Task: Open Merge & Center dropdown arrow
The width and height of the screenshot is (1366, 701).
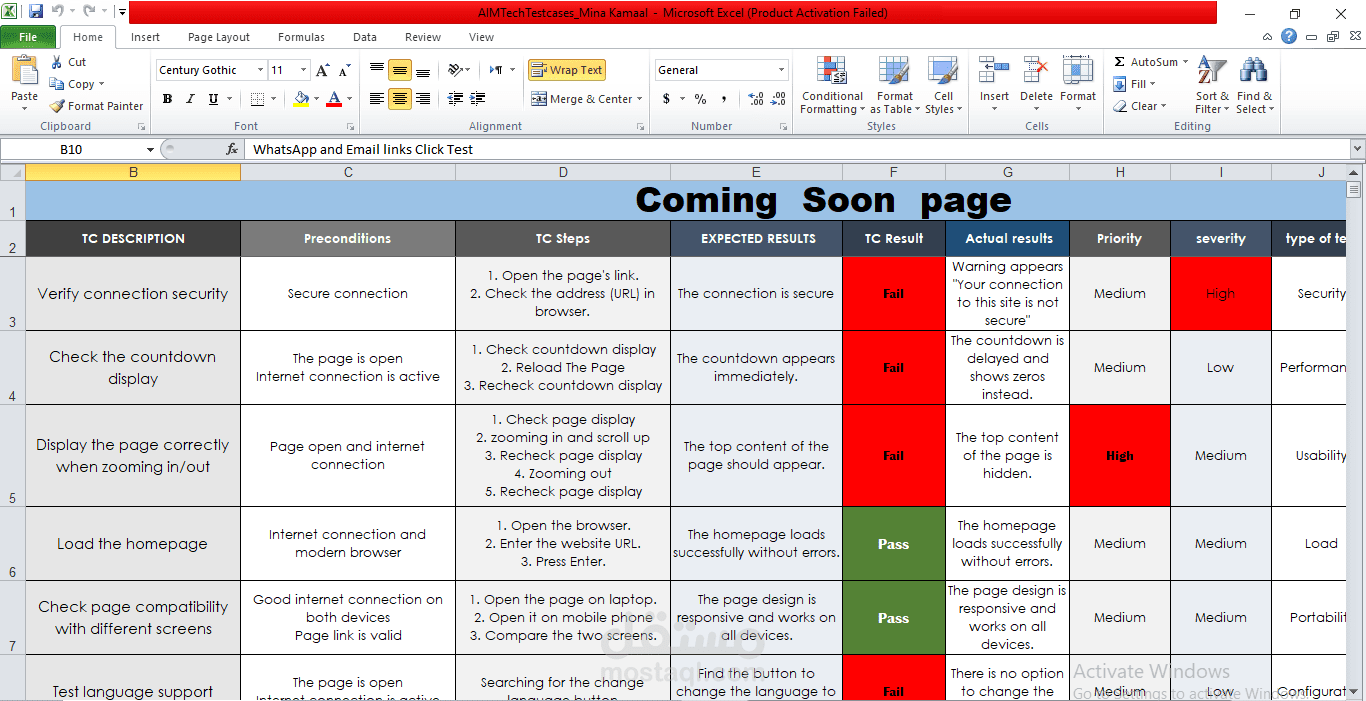Action: click(x=641, y=99)
